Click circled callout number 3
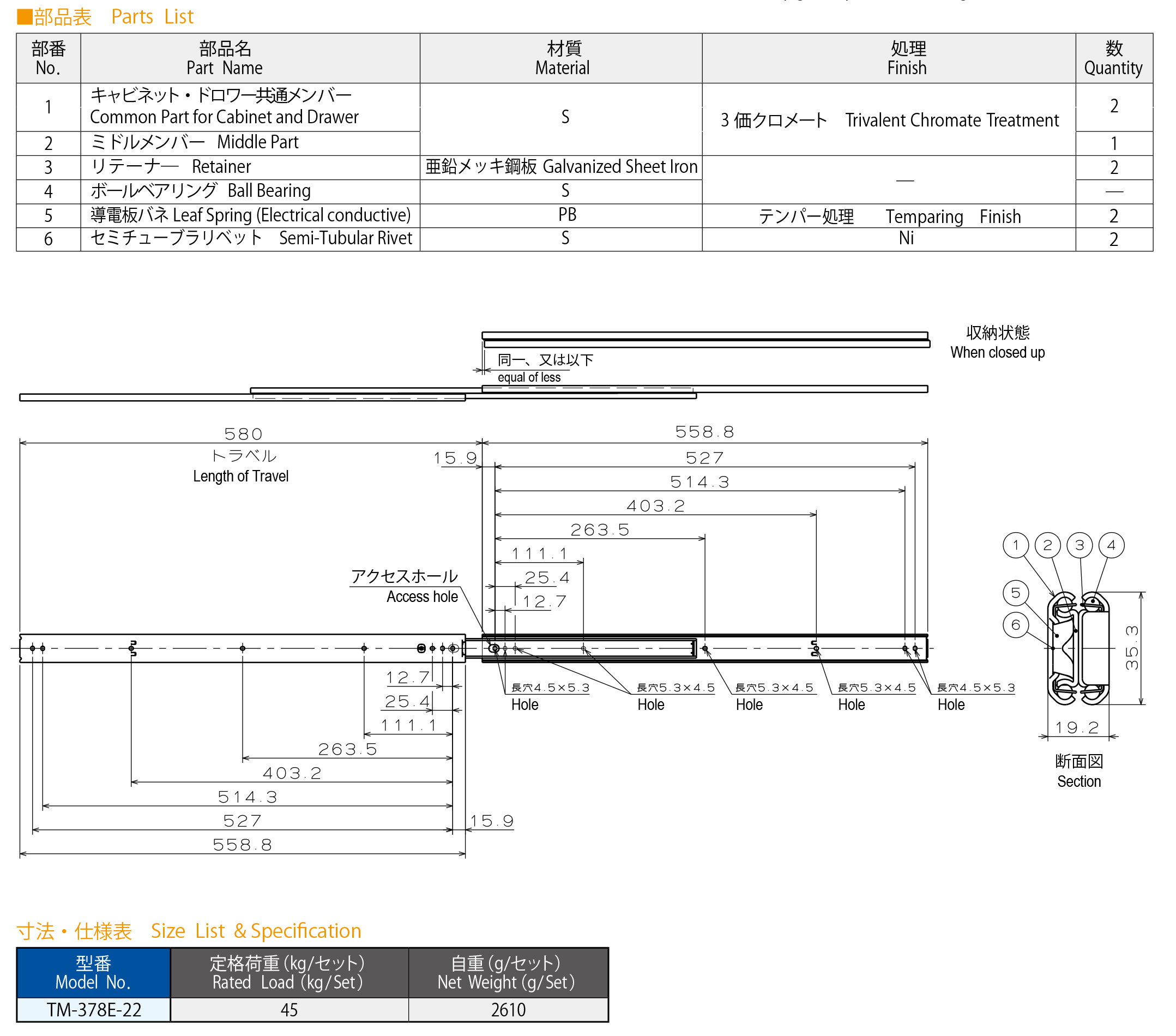Viewport: 1176px width, 1036px height. pos(1079,545)
